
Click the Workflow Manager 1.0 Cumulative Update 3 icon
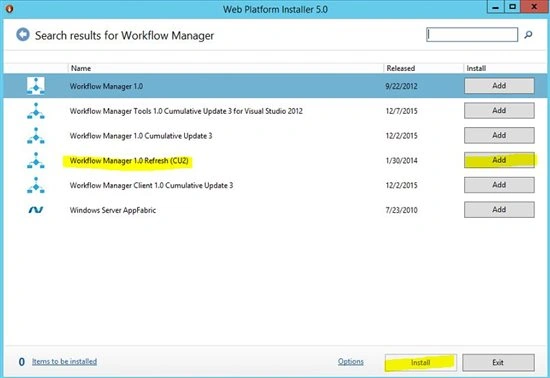pyautogui.click(x=36, y=136)
